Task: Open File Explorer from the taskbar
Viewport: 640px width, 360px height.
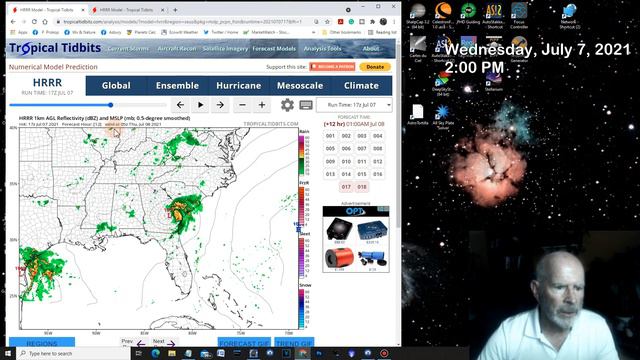Action: (172, 353)
